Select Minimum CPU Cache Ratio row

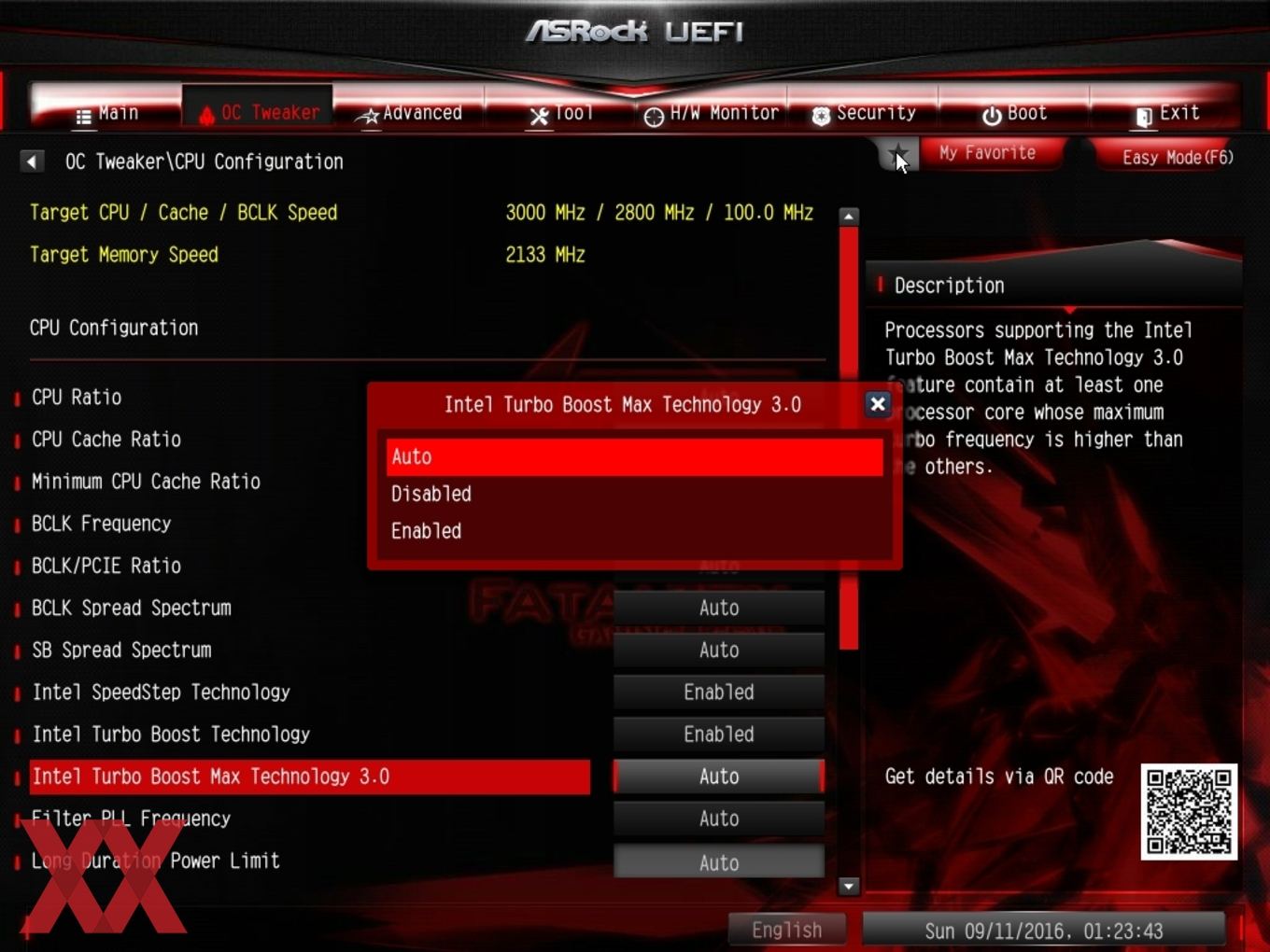tap(146, 482)
